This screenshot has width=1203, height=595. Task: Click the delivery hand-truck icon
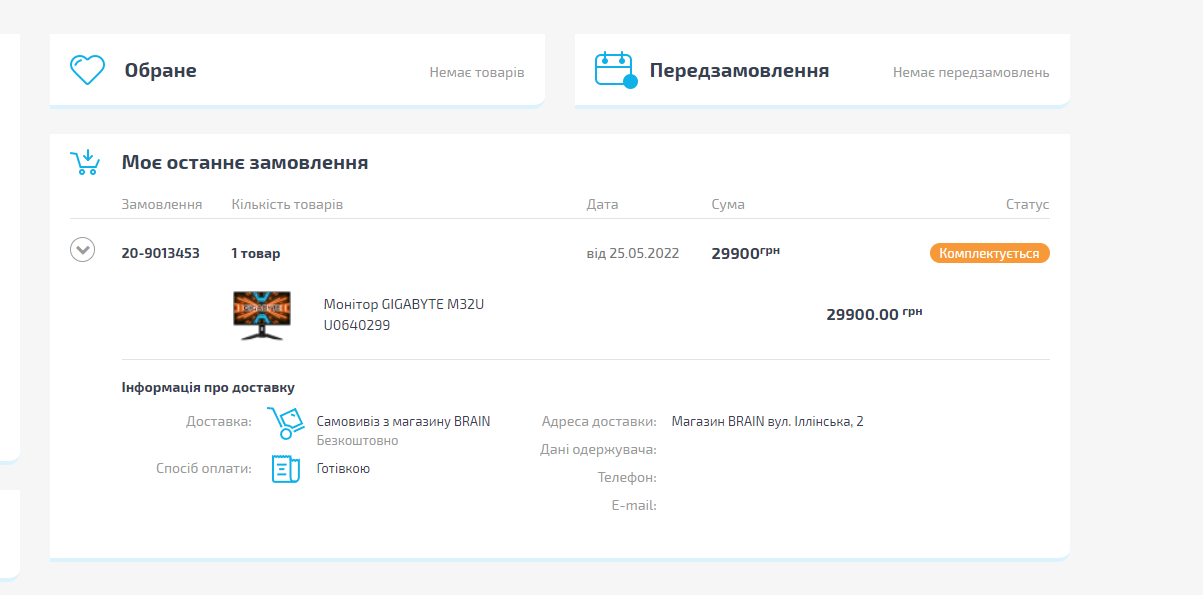285,423
